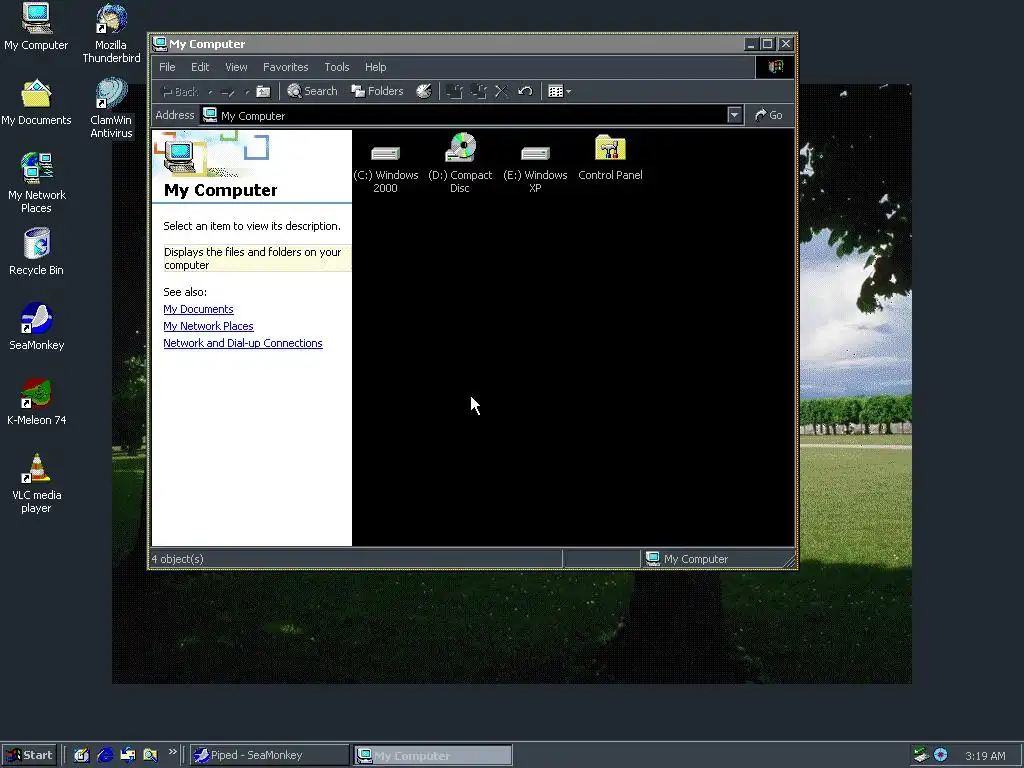The width and height of the screenshot is (1024, 768).
Task: Select the SeaMonkey desktop shortcut
Action: 36,327
